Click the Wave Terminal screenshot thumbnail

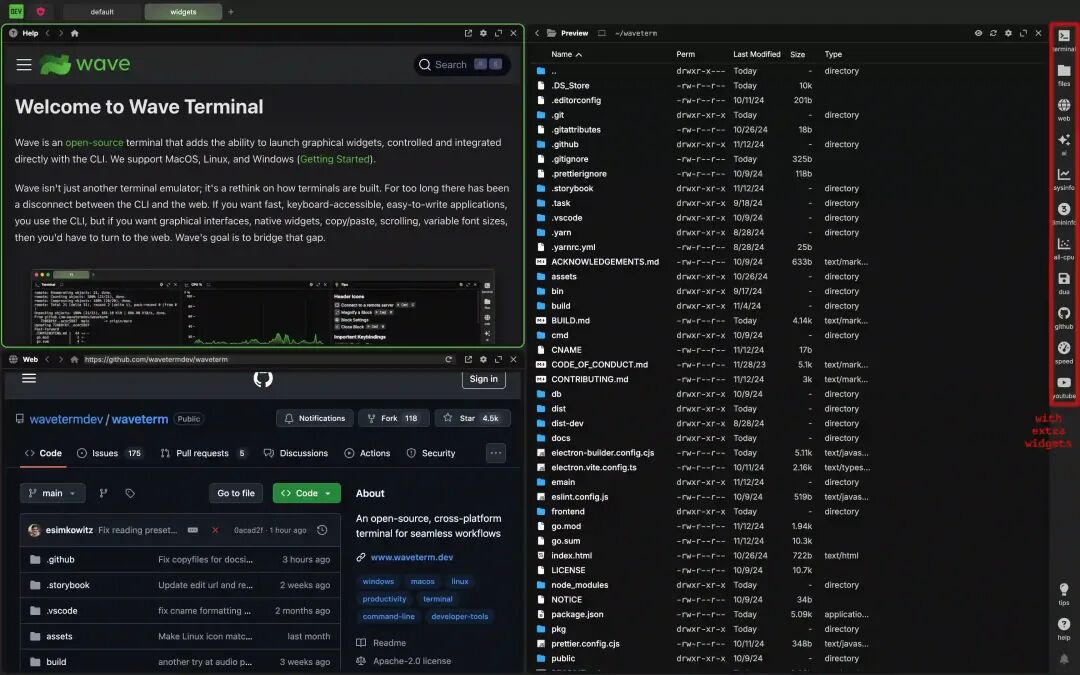tap(263, 308)
